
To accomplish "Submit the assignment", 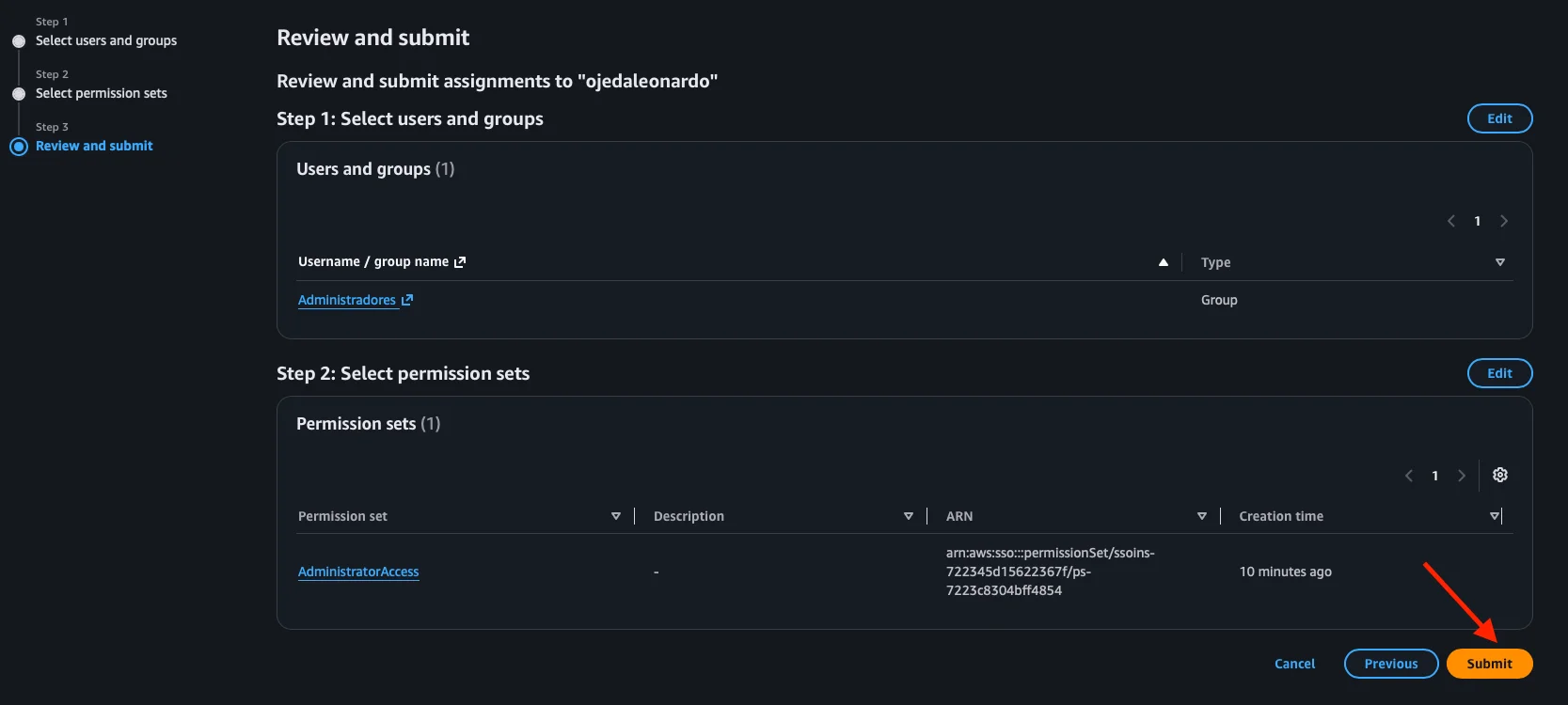I will [1490, 664].
